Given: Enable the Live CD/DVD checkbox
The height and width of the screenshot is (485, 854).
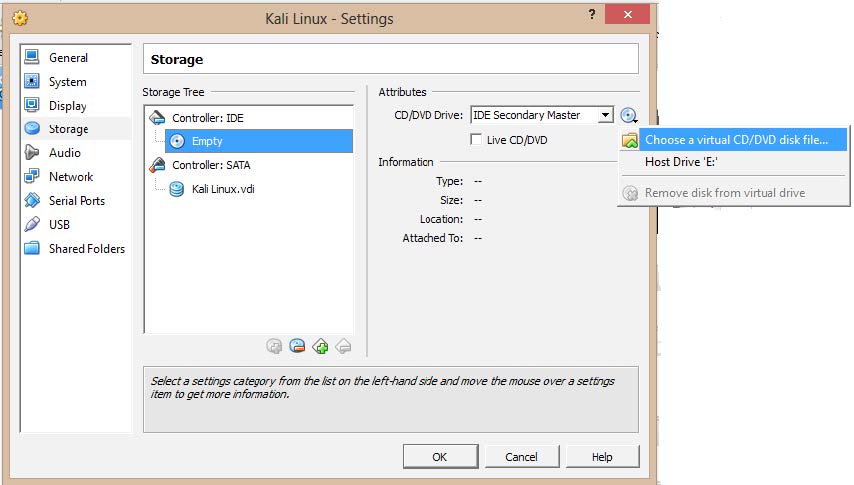Looking at the screenshot, I should (477, 140).
